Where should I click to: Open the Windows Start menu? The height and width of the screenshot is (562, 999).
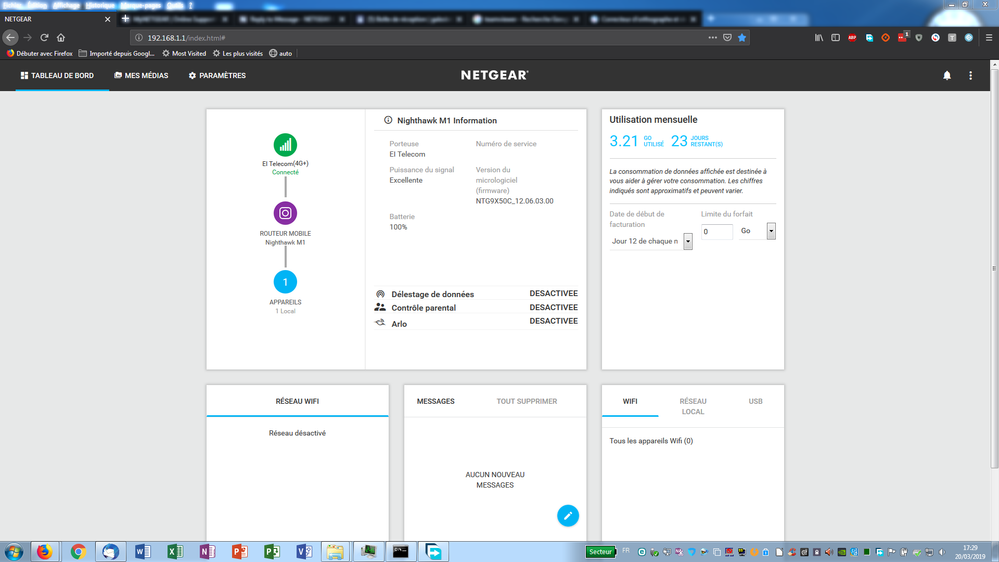tap(13, 551)
